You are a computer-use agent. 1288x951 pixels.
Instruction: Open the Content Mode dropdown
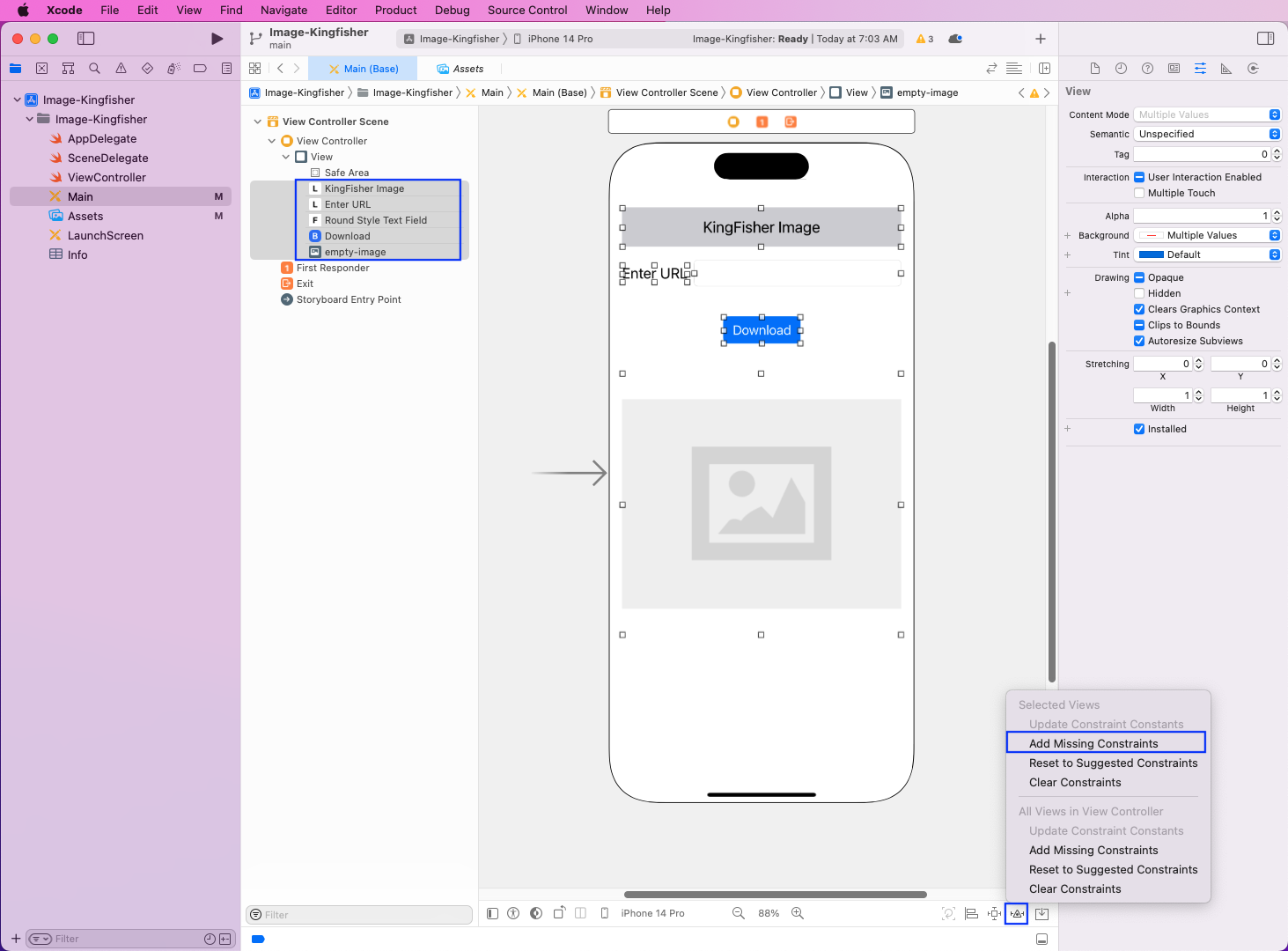(1207, 114)
